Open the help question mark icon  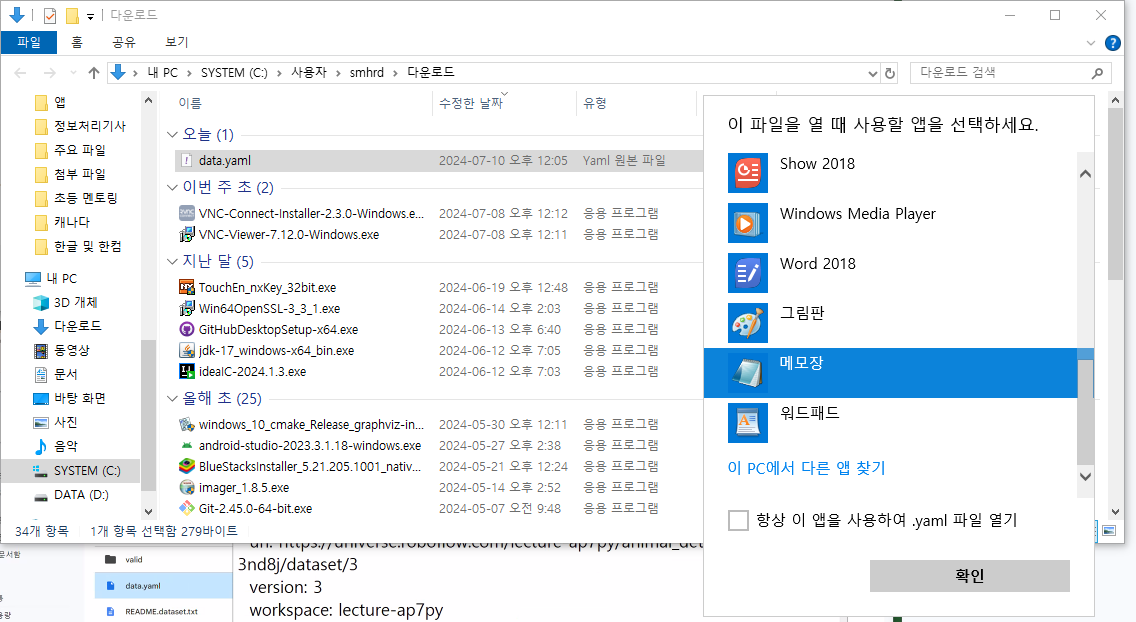pos(1113,43)
